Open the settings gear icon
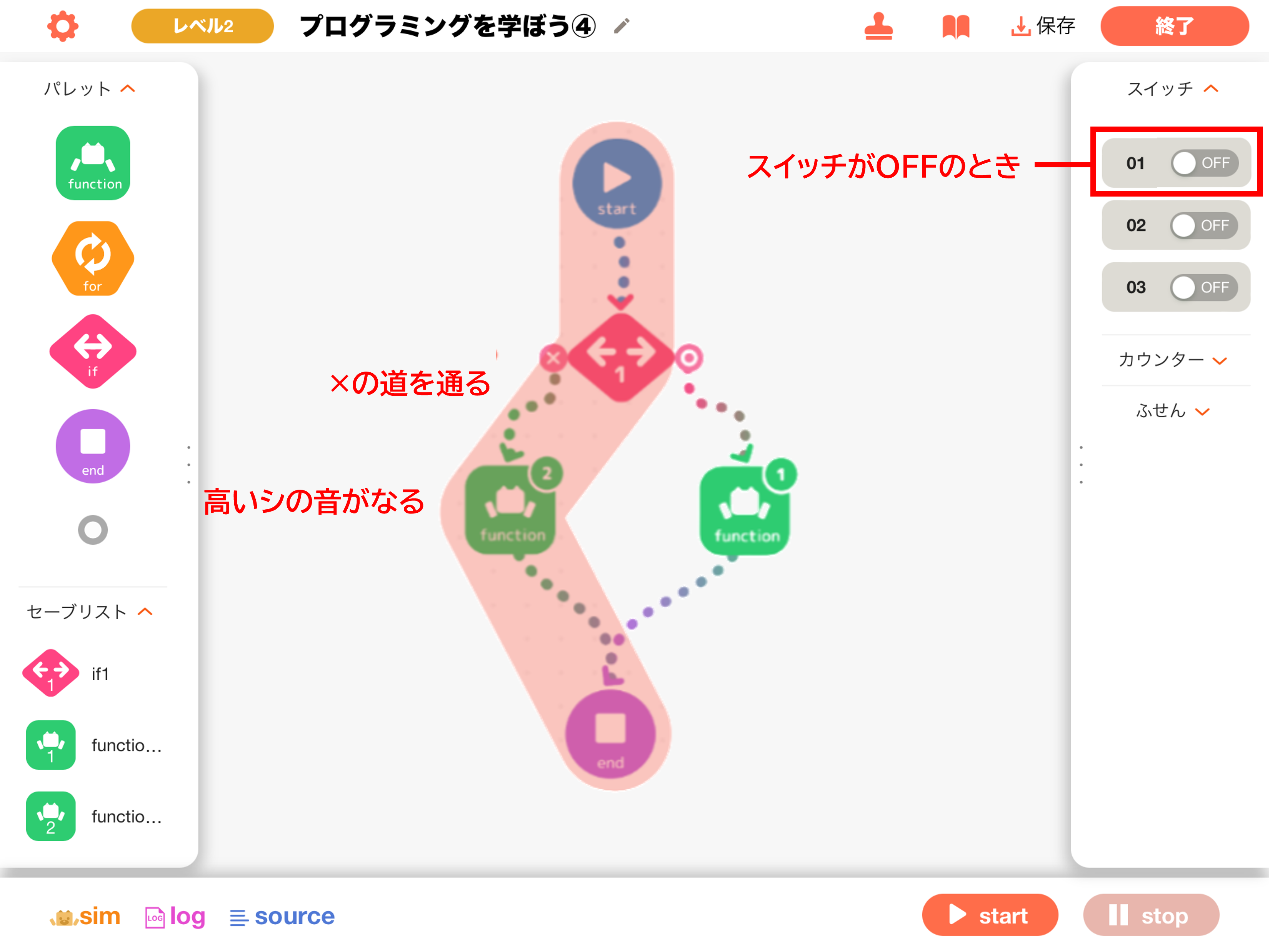1270x952 pixels. pyautogui.click(x=63, y=27)
